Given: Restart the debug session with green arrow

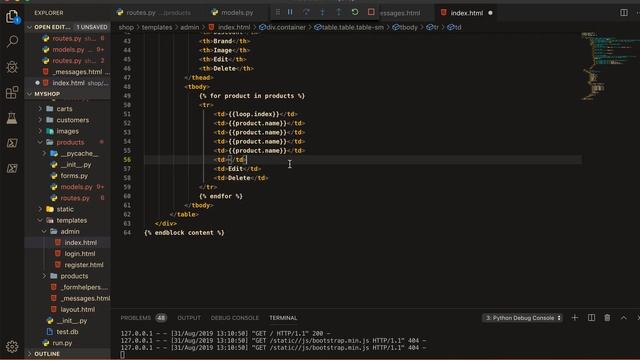Looking at the screenshot, I should 355,12.
